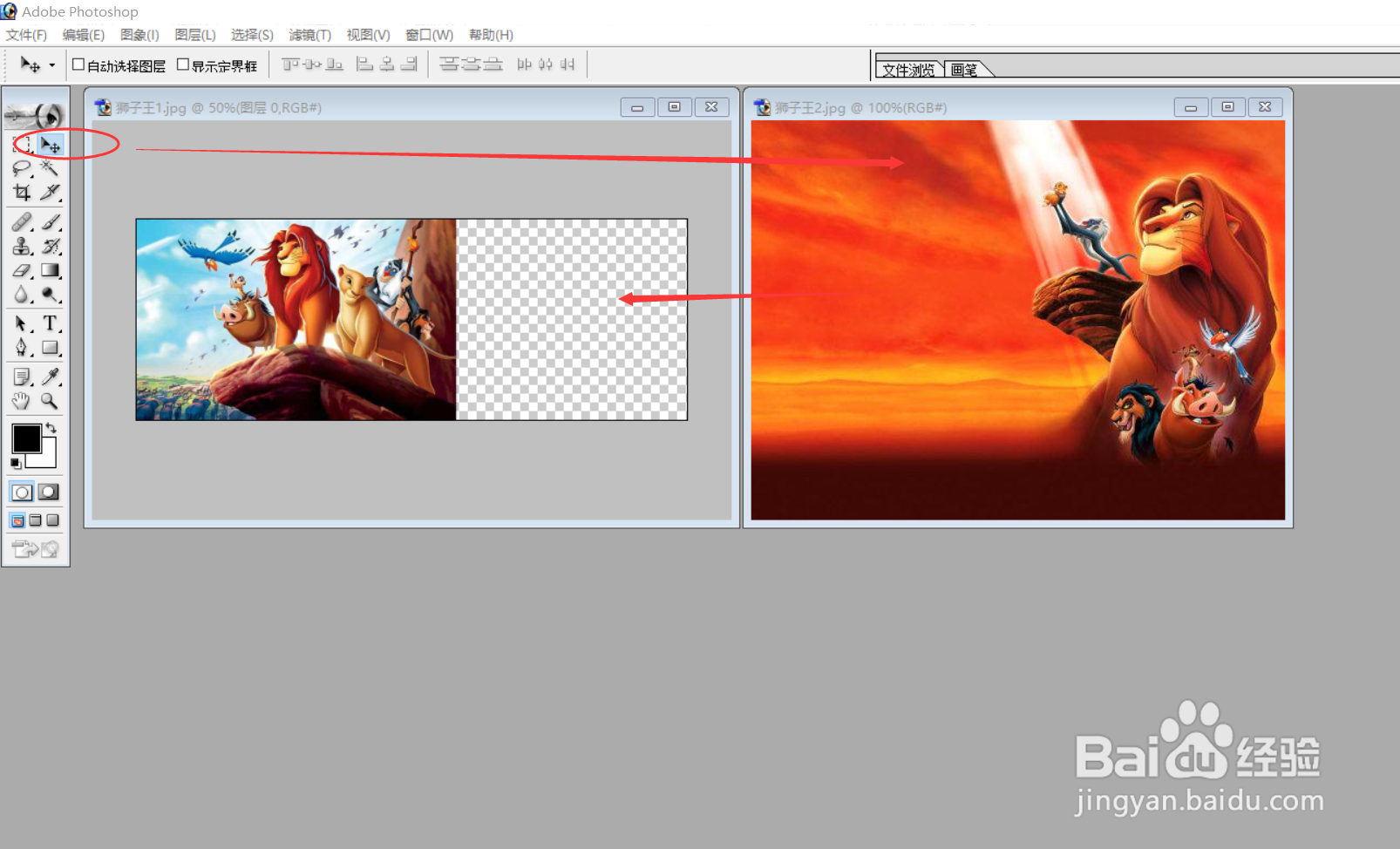Click the swap foreground/background colors arrow
The image size is (1400, 849).
pyautogui.click(x=51, y=428)
